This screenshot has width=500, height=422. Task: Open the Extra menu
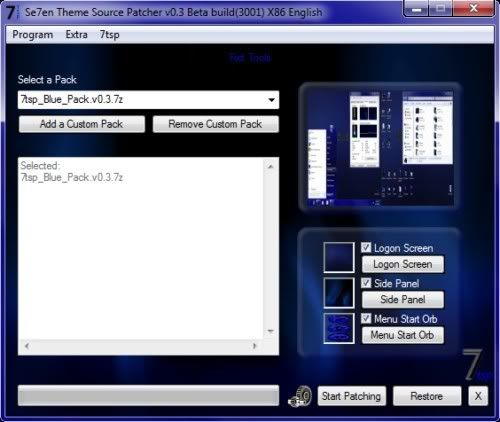[x=76, y=35]
